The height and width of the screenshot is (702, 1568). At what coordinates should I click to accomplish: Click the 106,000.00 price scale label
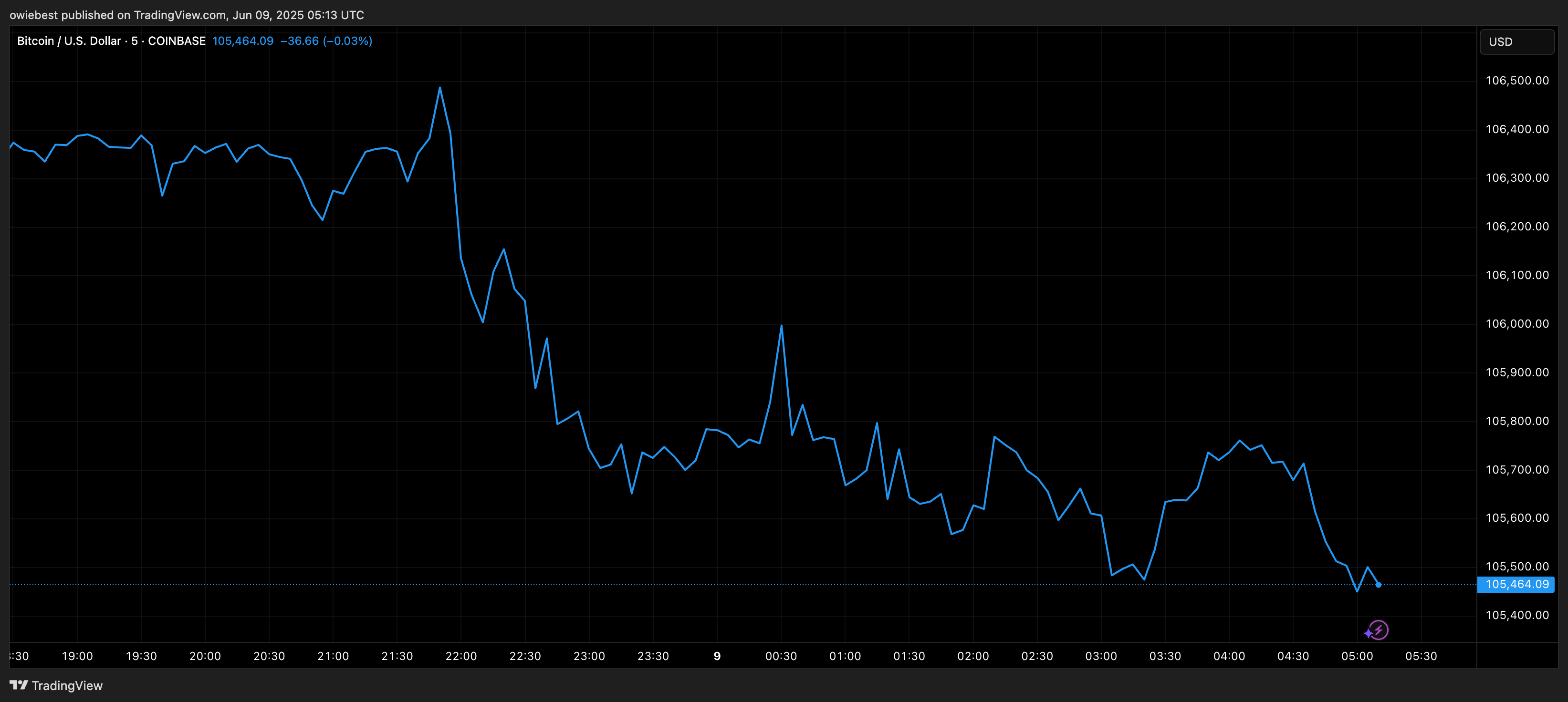[1517, 324]
